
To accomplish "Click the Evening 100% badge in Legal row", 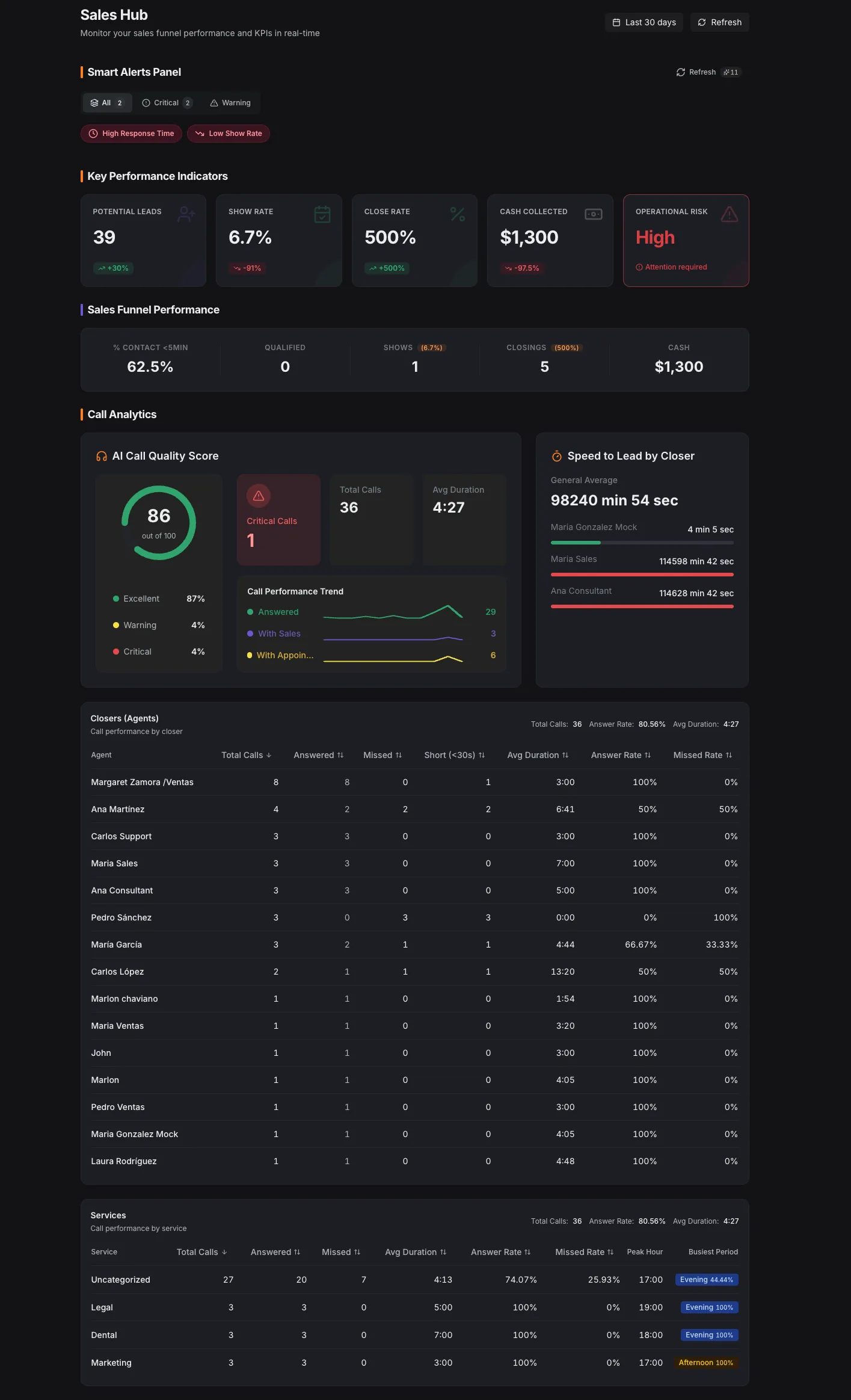I will (x=710, y=1307).
